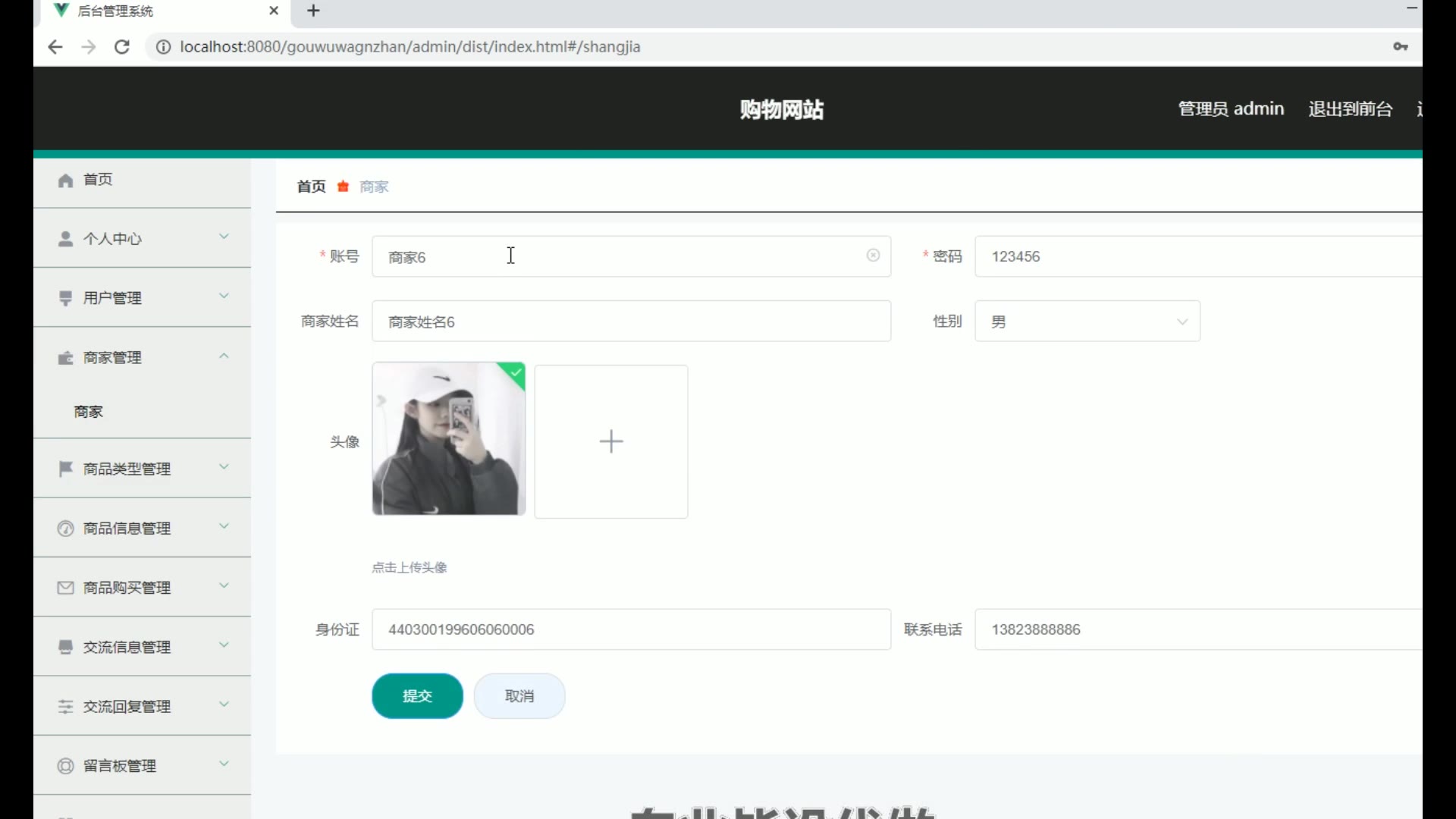This screenshot has height=819, width=1456.
Task: Click the 留言板管理 sidebar icon
Action: click(66, 766)
